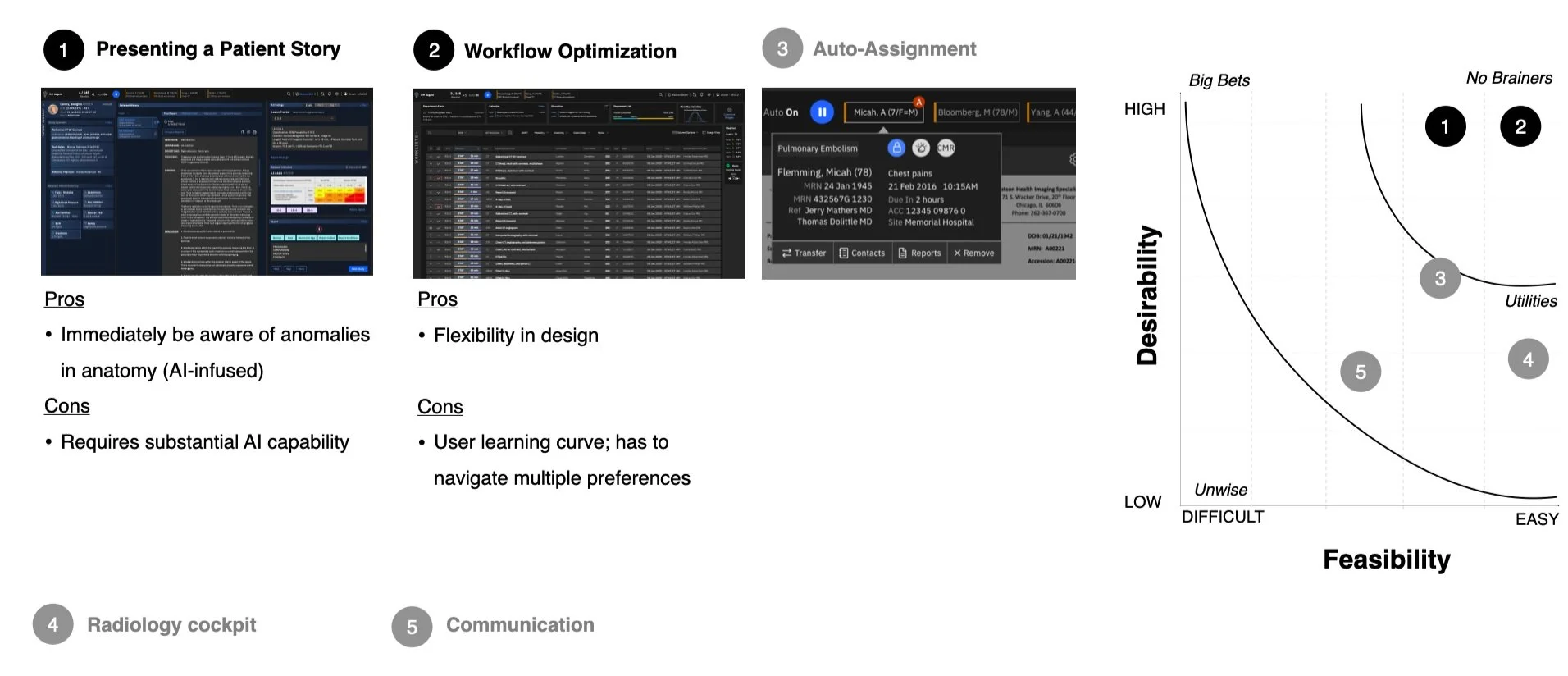The width and height of the screenshot is (1568, 676).
Task: Pause auto-assignment with the blue pause button
Action: (822, 112)
